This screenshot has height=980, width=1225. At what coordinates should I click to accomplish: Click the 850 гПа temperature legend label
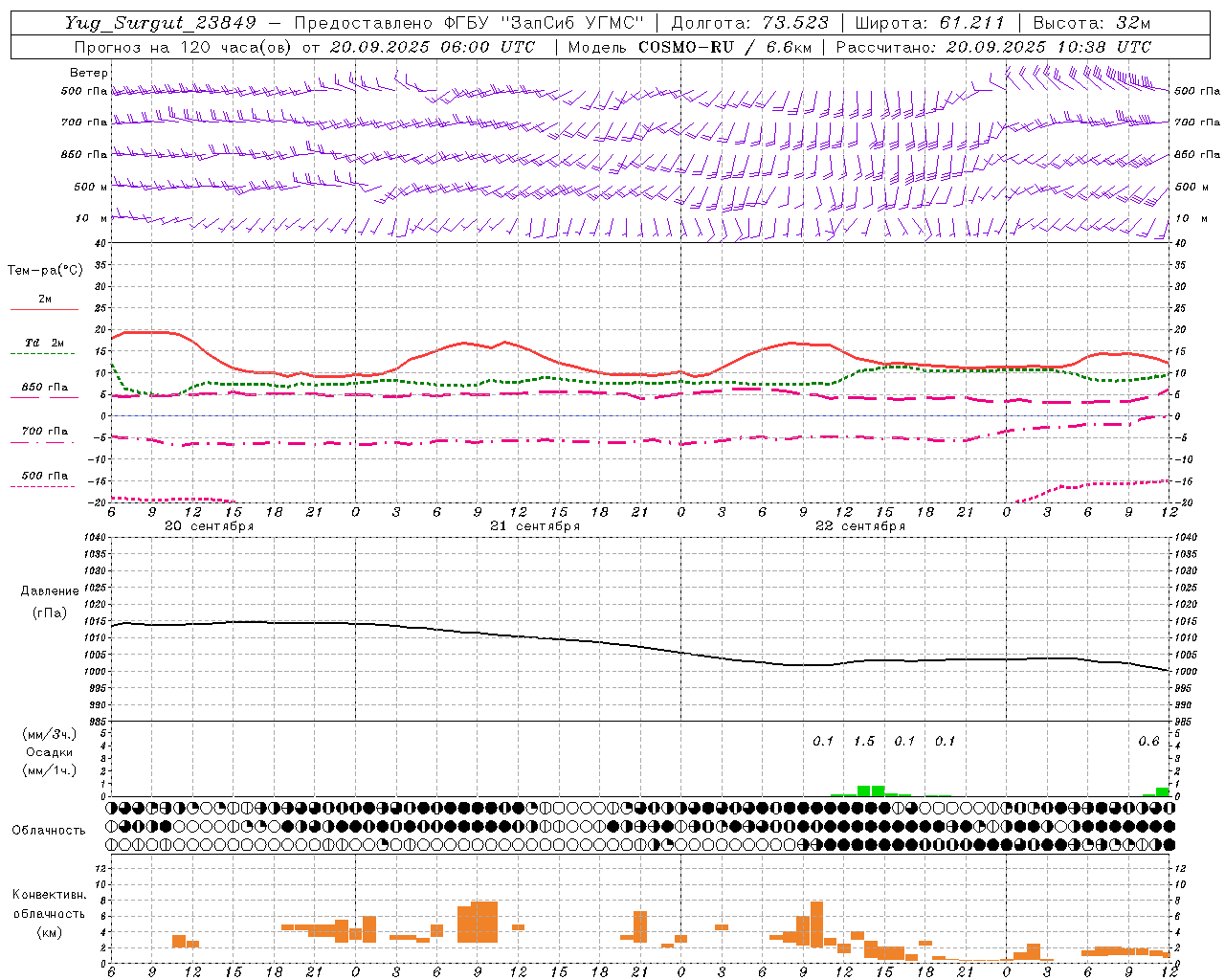[x=45, y=388]
